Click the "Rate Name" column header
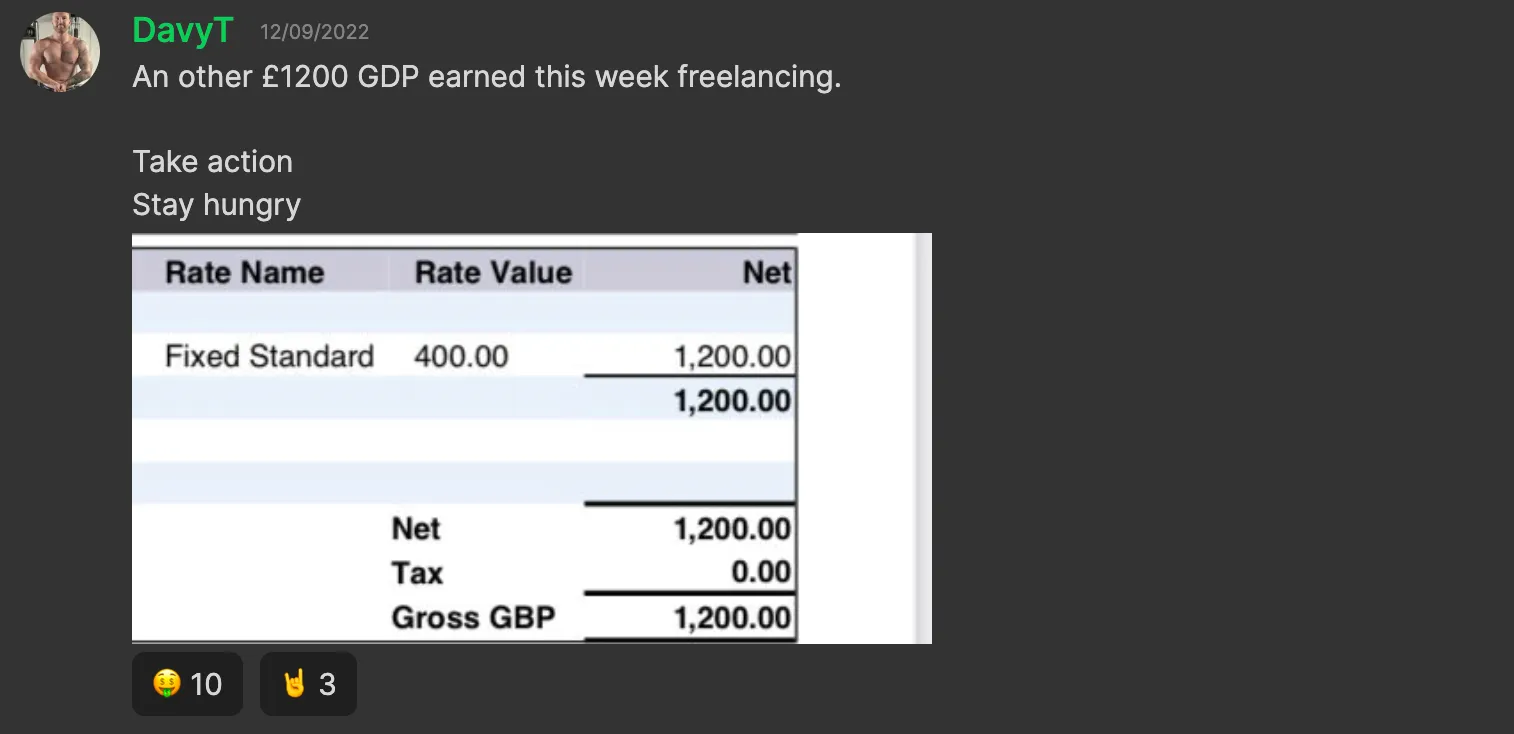This screenshot has height=734, width=1514. [244, 272]
